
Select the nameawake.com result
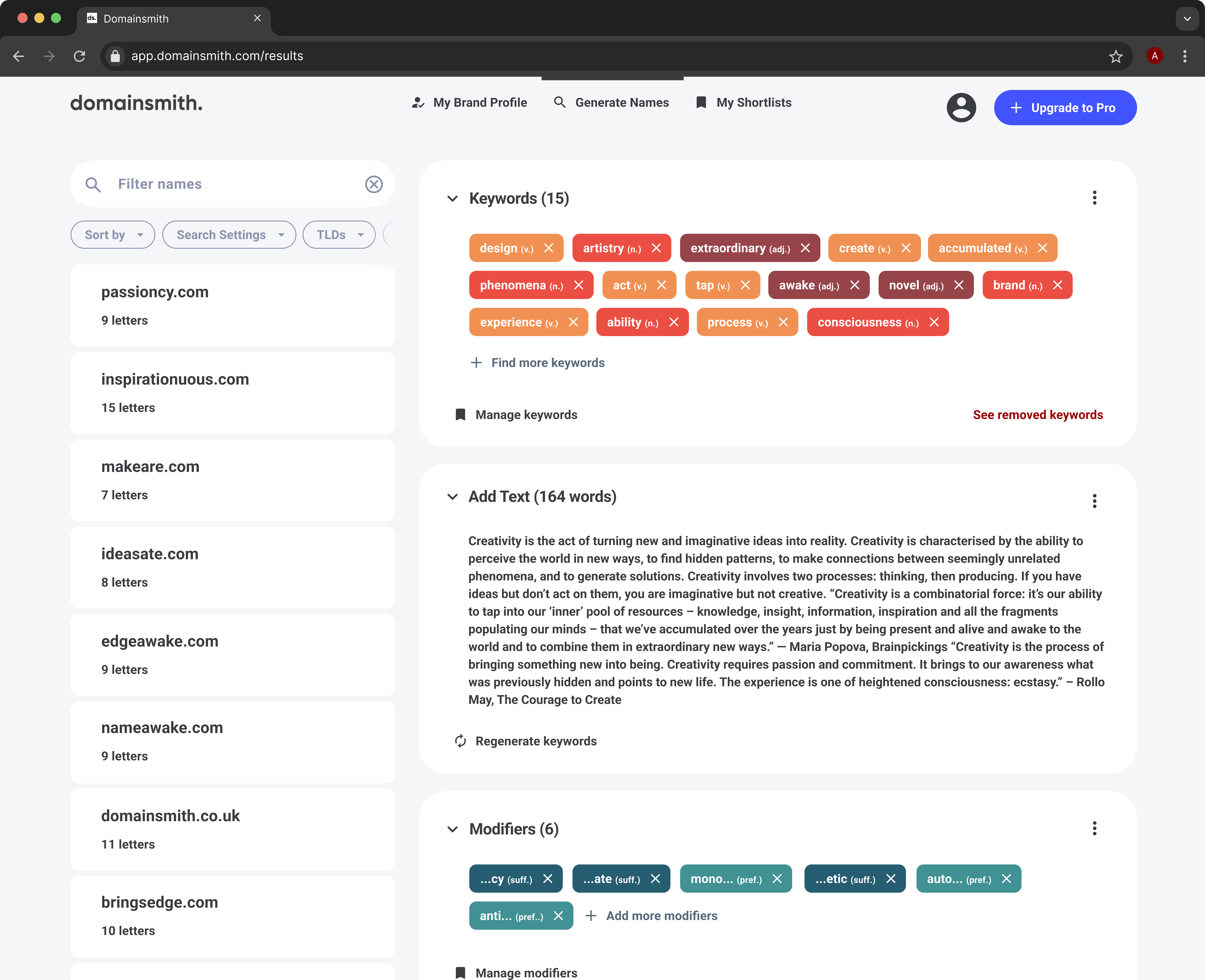[232, 742]
